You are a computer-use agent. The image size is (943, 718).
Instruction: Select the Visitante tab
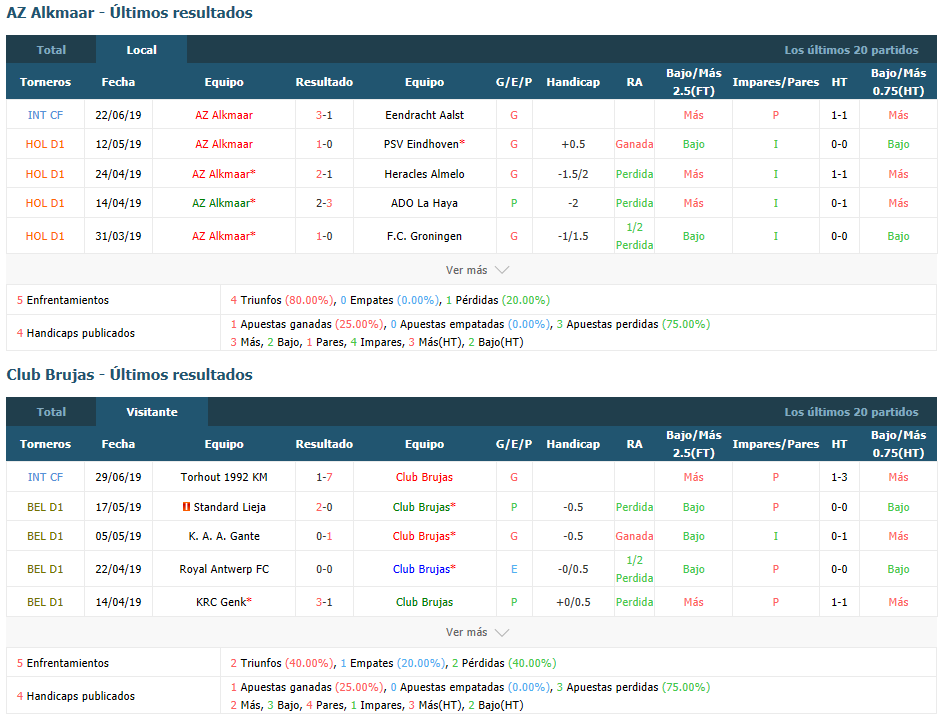pos(152,412)
